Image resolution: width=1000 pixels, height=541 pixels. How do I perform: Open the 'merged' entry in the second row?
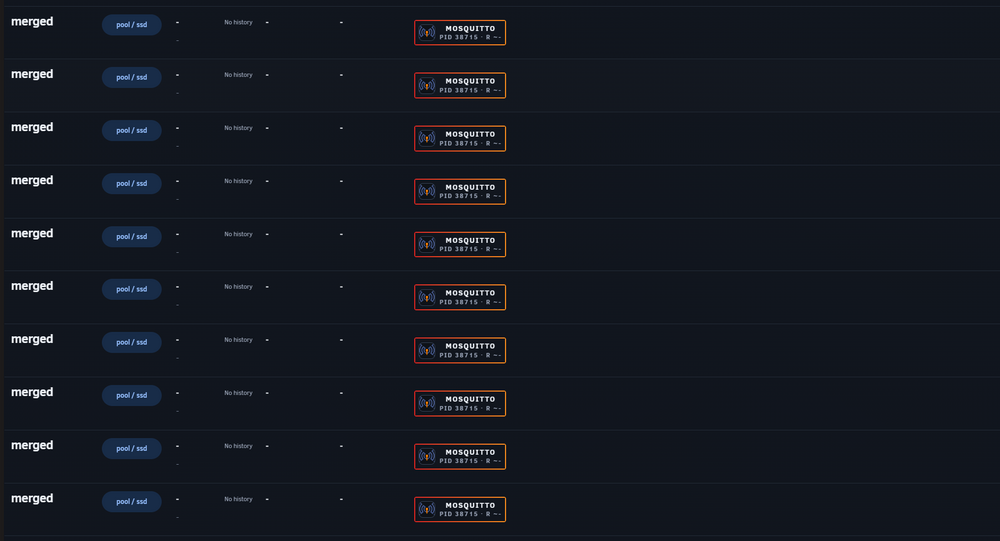pos(32,75)
